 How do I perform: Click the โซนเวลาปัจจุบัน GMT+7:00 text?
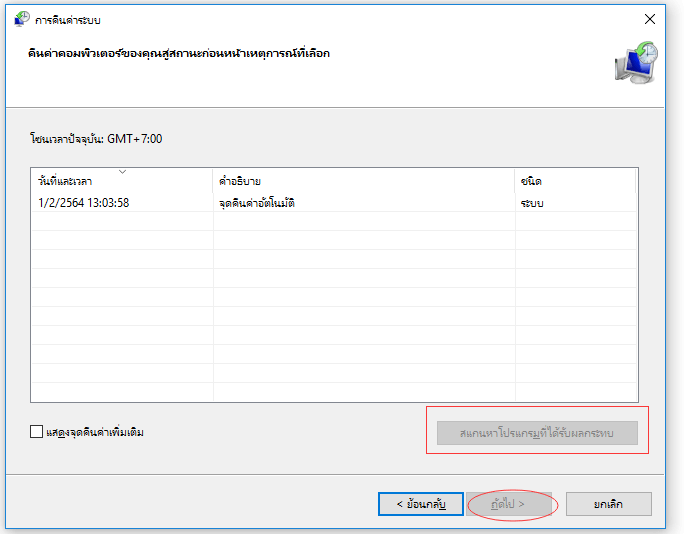click(96, 139)
